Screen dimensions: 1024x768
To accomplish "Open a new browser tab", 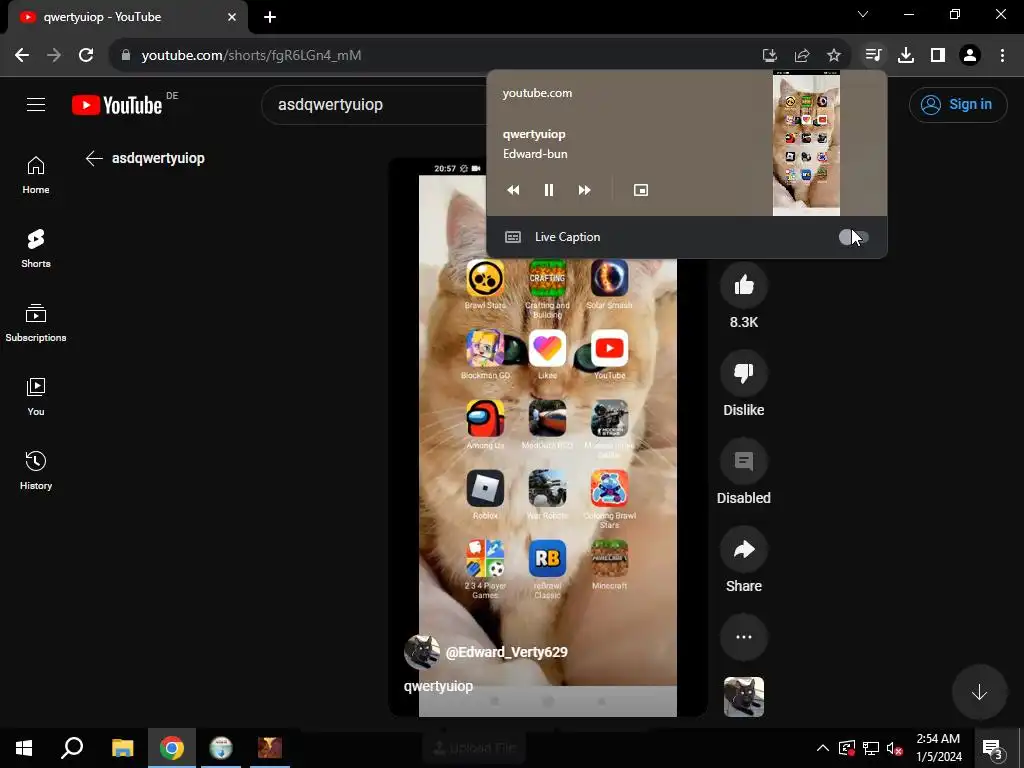I will pos(270,17).
